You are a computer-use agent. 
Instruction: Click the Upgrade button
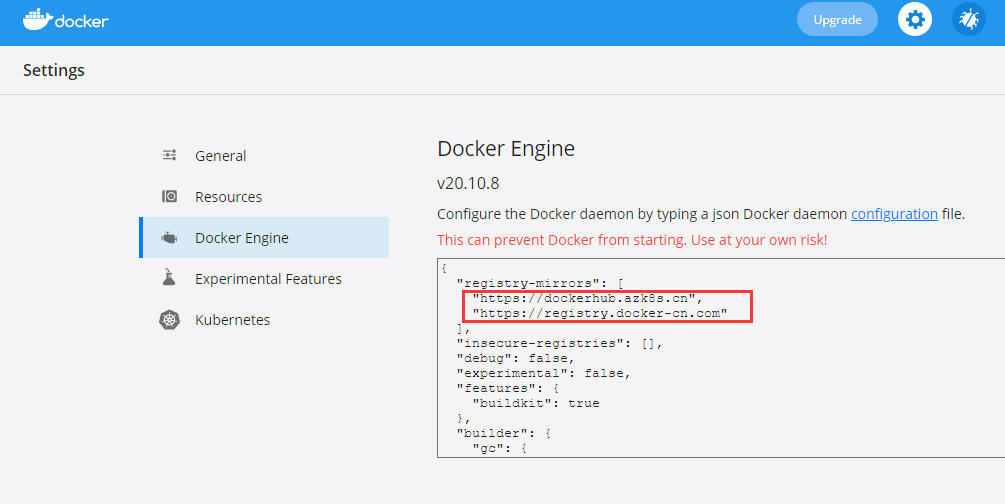[837, 20]
